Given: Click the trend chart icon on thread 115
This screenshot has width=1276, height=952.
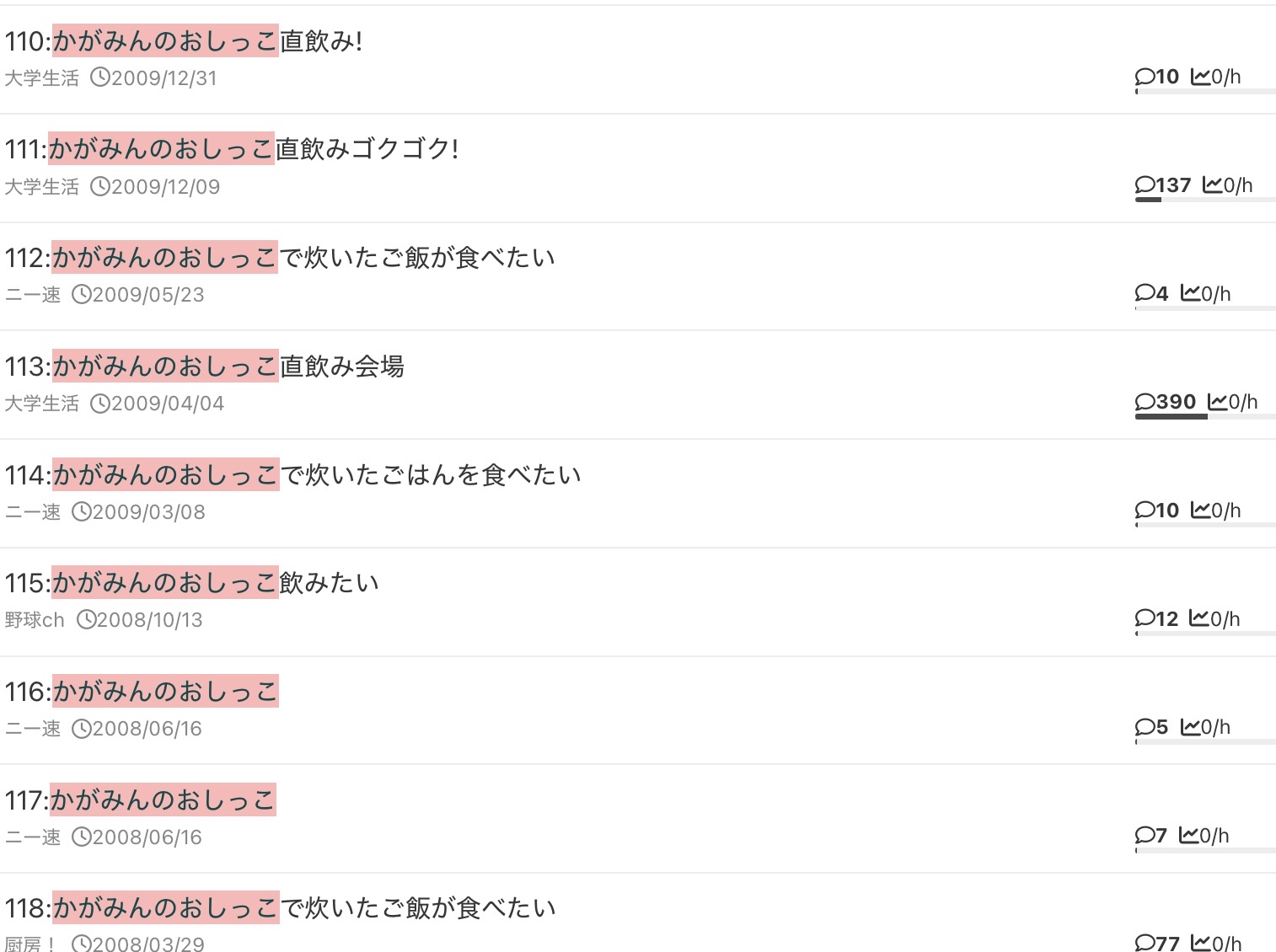Looking at the screenshot, I should 1199,619.
